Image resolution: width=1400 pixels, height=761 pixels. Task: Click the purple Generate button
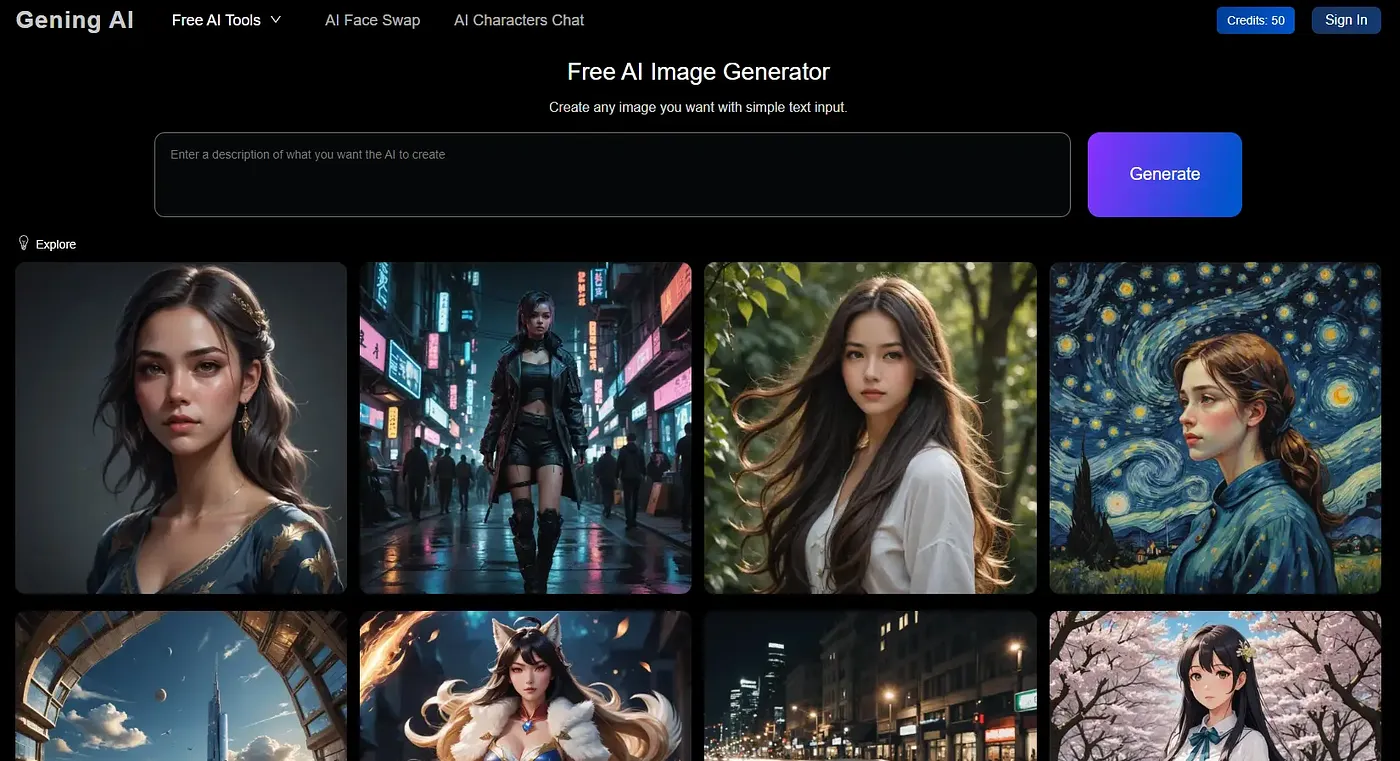1165,174
